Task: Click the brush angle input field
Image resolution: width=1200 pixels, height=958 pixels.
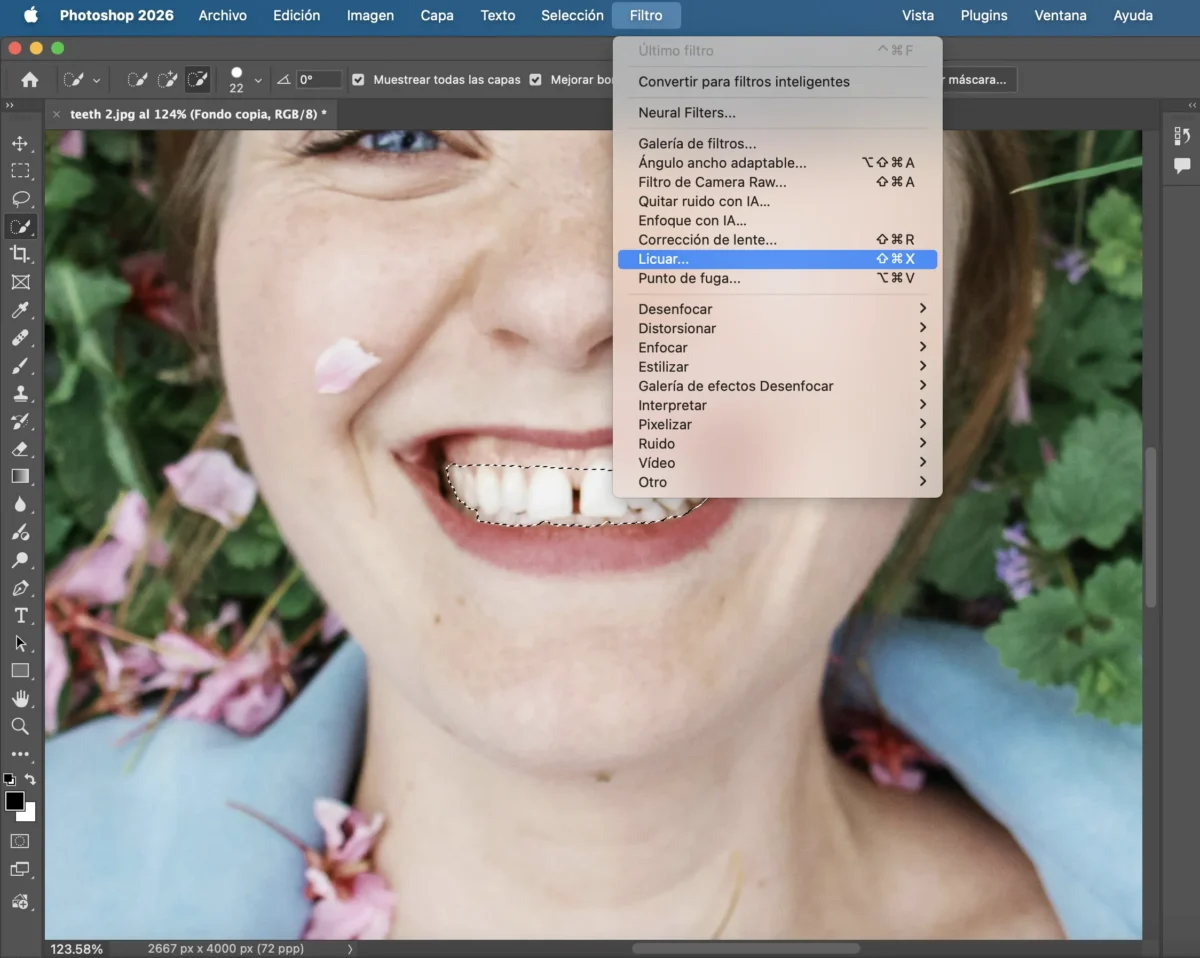Action: [318, 80]
